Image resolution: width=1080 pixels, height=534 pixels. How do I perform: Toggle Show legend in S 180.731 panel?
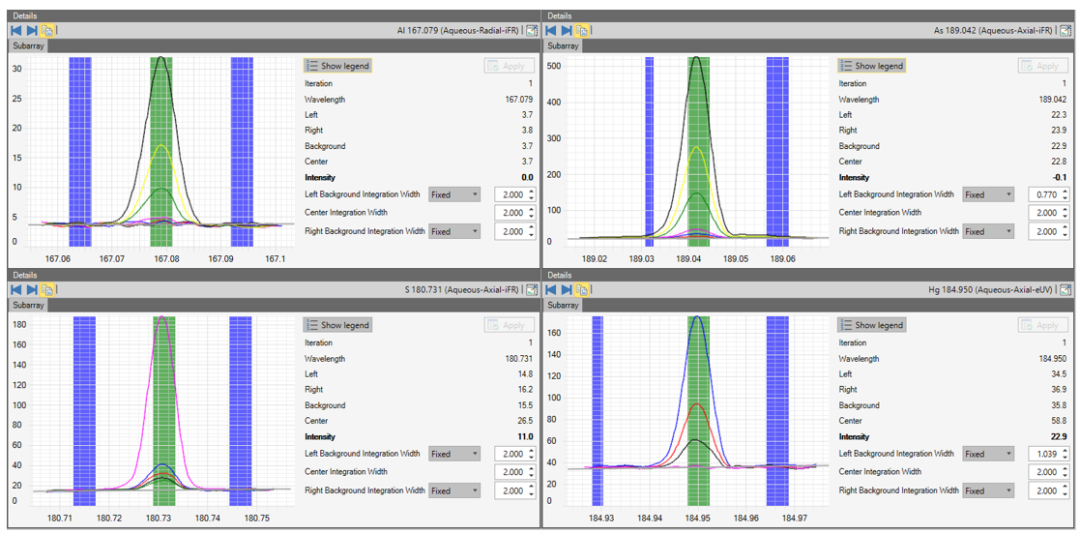[x=338, y=325]
